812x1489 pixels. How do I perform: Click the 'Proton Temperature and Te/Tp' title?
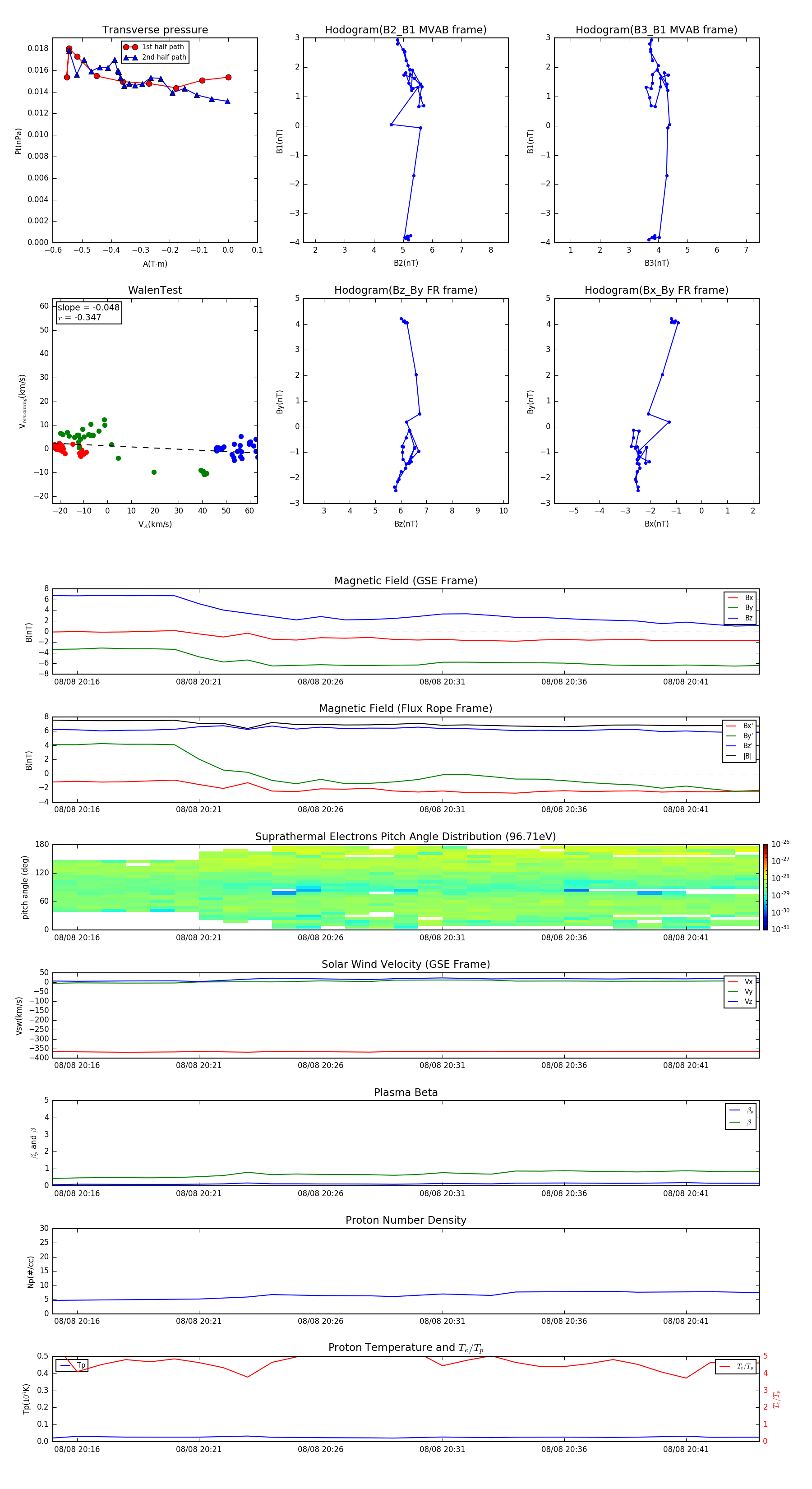click(x=406, y=1348)
